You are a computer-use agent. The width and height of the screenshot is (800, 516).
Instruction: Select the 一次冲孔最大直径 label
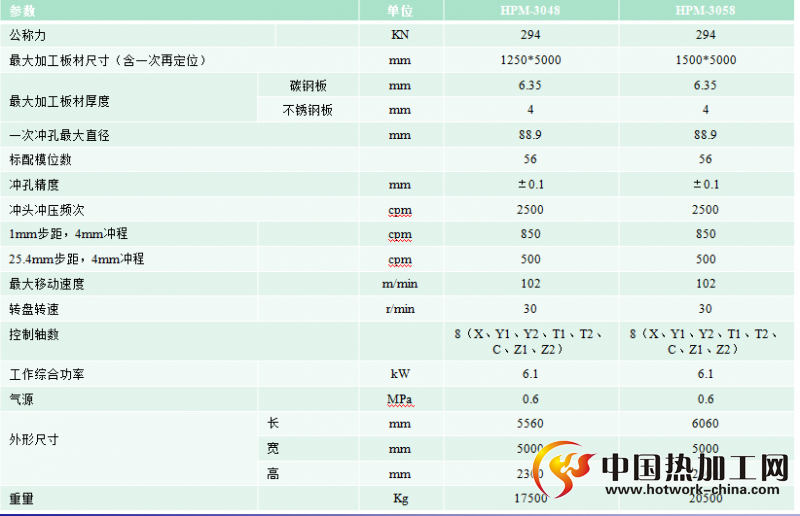tap(59, 135)
